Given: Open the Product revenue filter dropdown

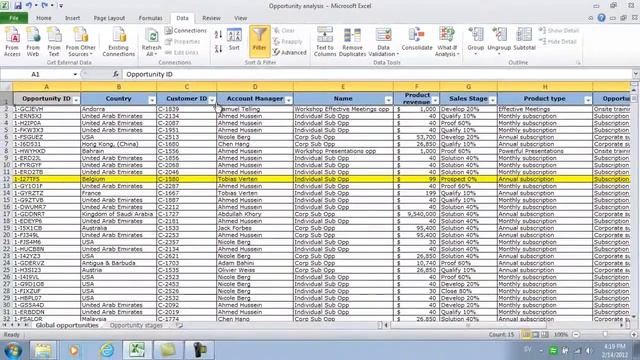Looking at the screenshot, I should coord(435,100).
